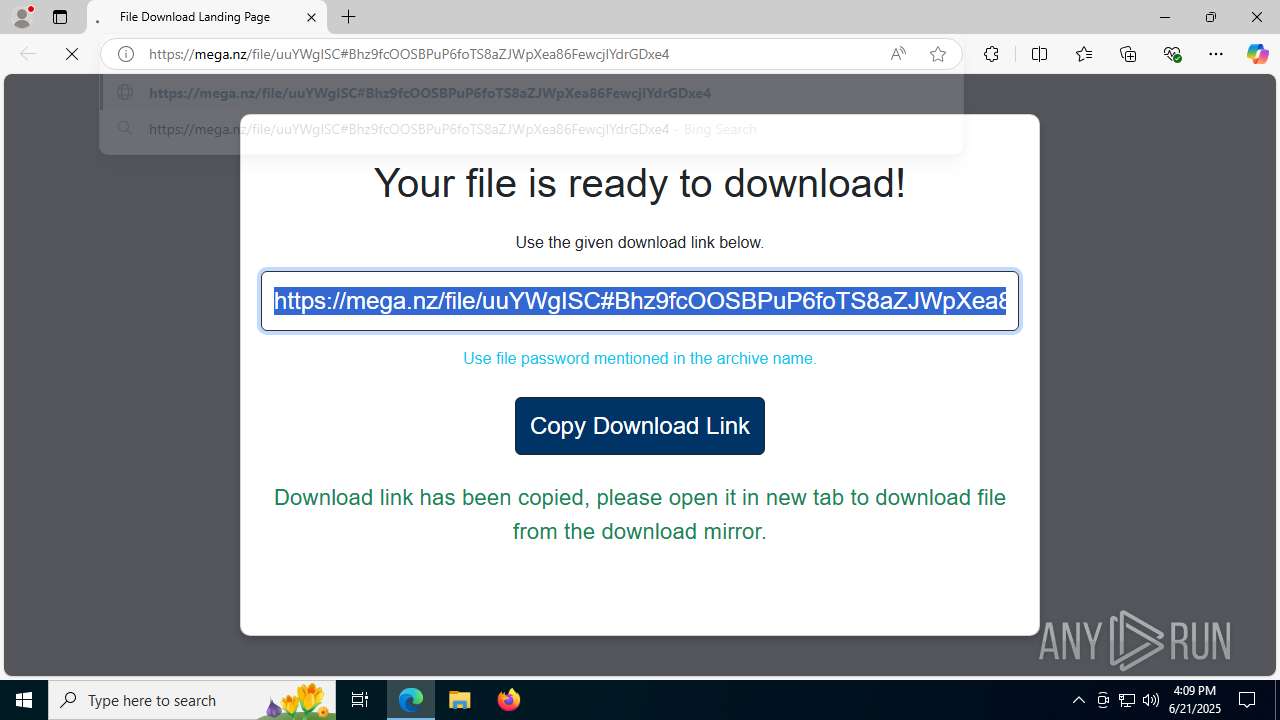Close the File Download Landing Page tab

coord(311,17)
